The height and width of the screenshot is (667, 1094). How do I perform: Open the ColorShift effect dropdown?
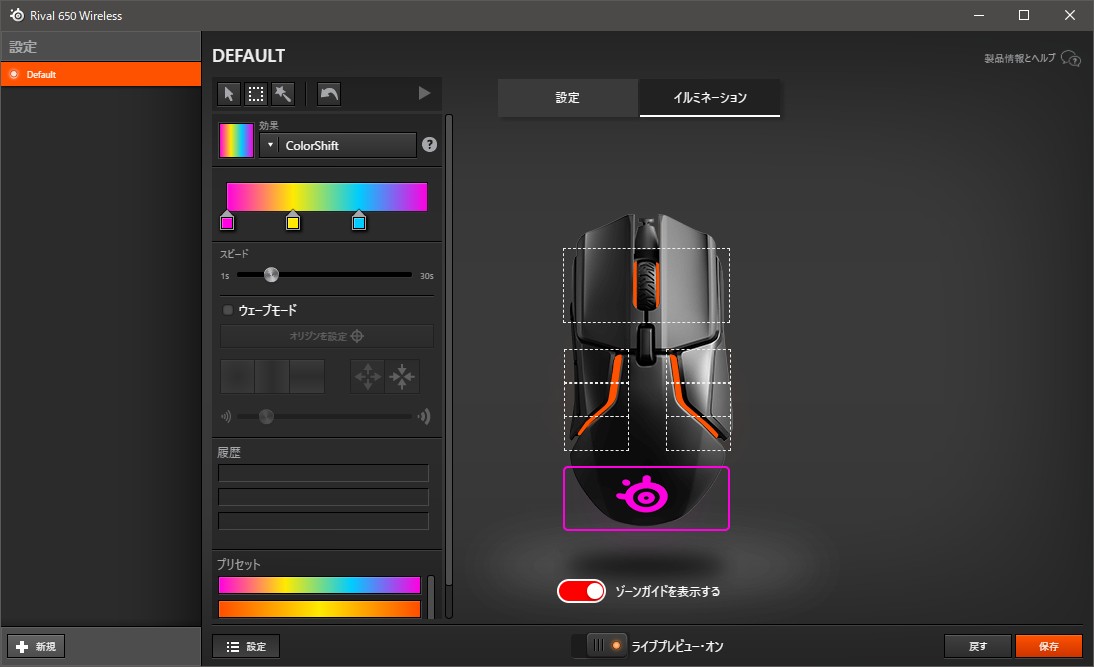click(x=338, y=145)
